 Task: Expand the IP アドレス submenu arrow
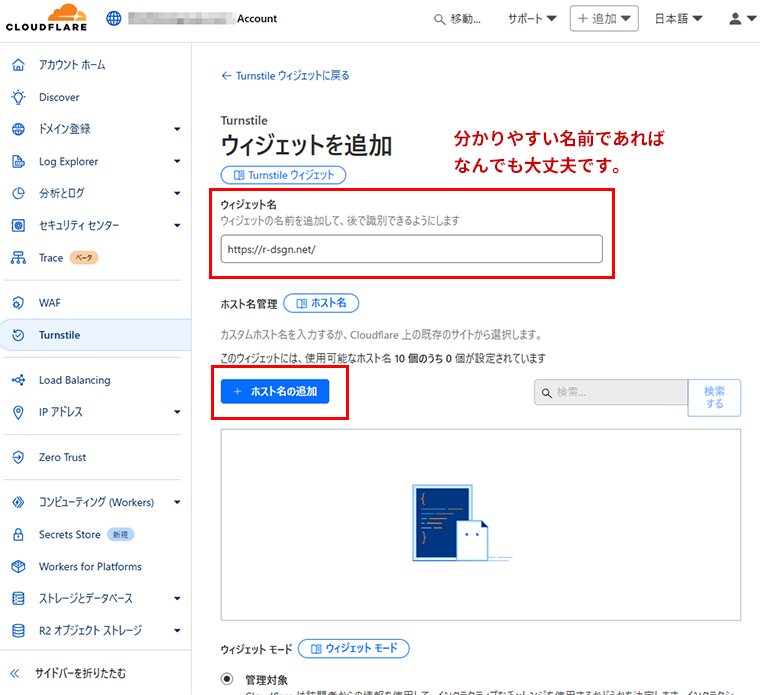[177, 412]
